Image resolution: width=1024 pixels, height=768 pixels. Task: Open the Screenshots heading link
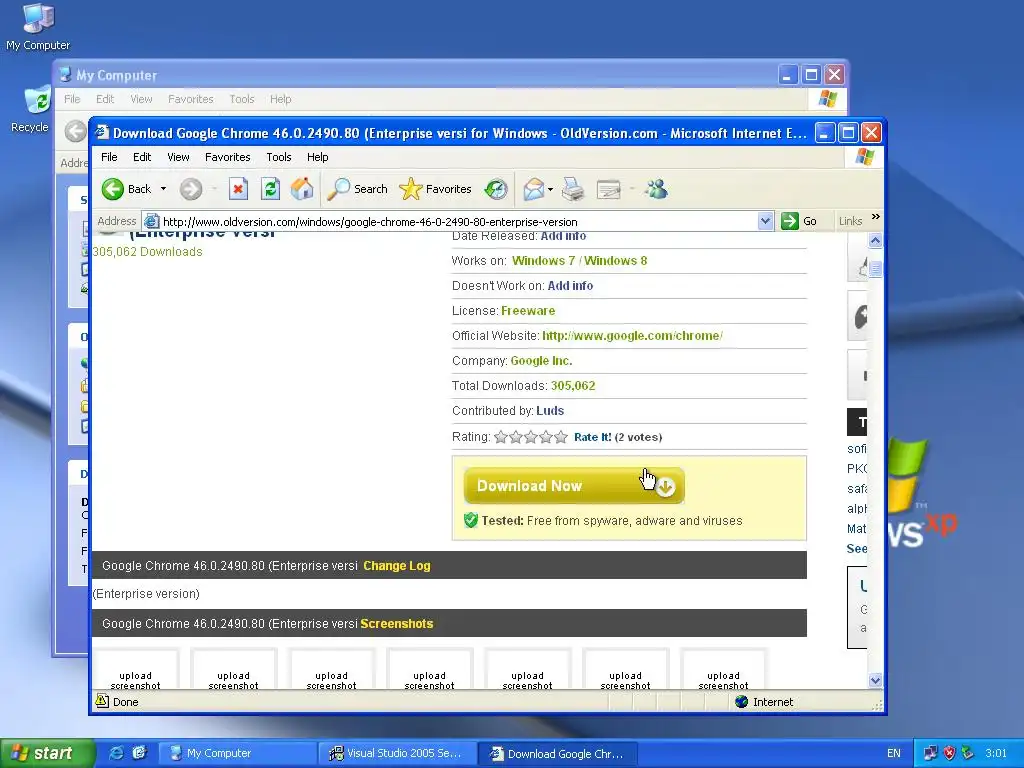click(x=396, y=624)
